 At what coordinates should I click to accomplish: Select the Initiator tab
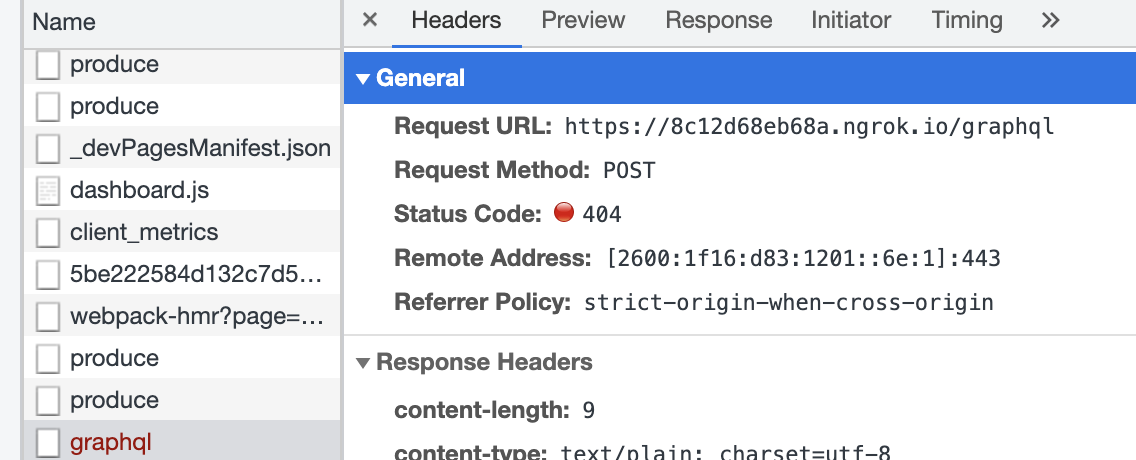(x=851, y=20)
